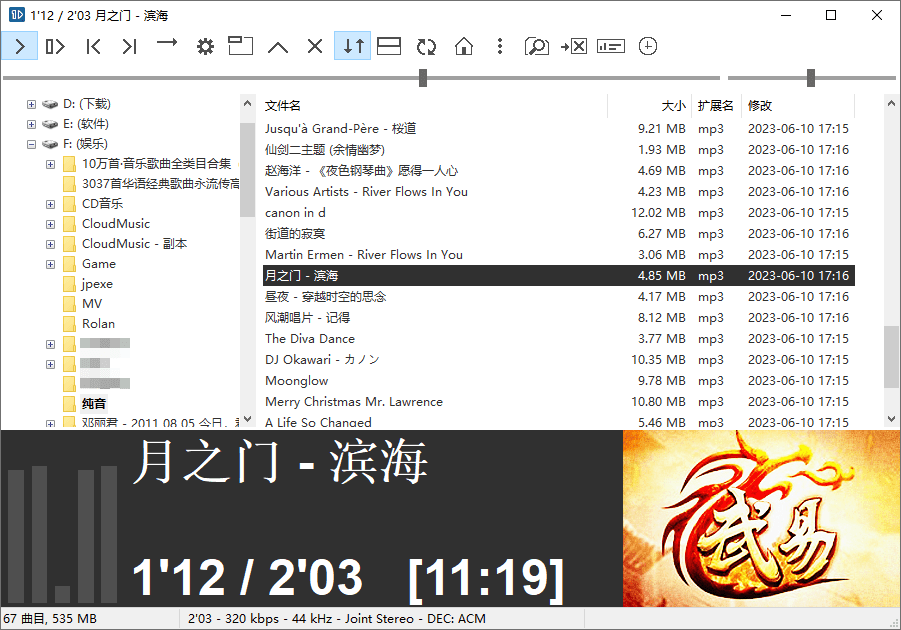Screen dimensions: 901x630
Task: Click the refresh/repeat circular arrows icon
Action: (x=426, y=47)
